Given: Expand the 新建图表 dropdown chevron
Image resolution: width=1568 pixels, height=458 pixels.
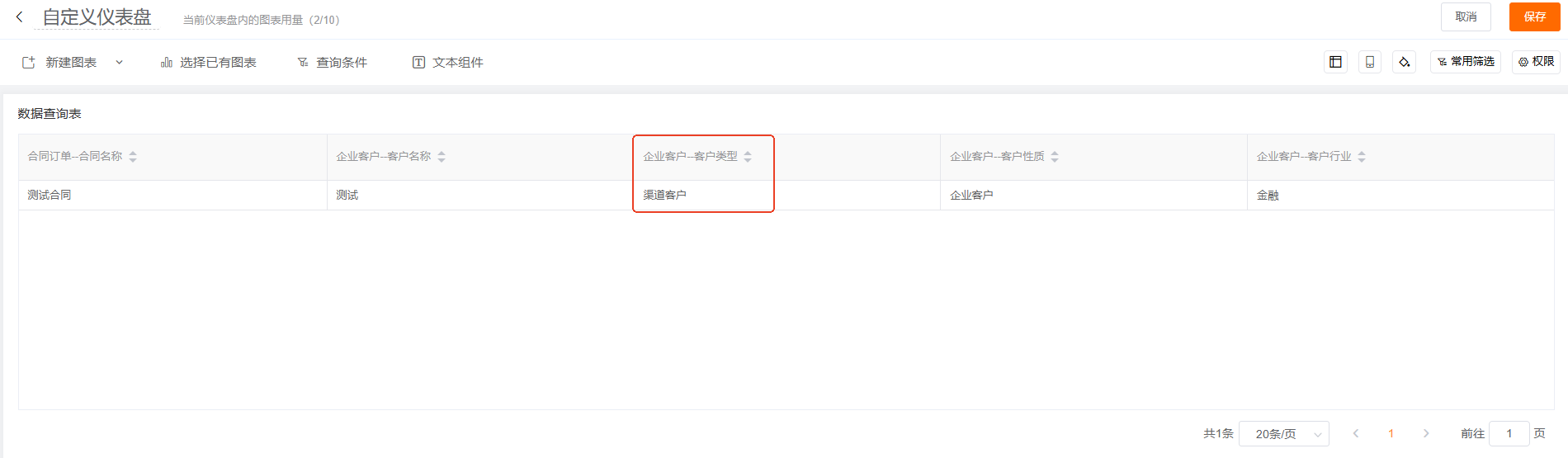Looking at the screenshot, I should (120, 63).
